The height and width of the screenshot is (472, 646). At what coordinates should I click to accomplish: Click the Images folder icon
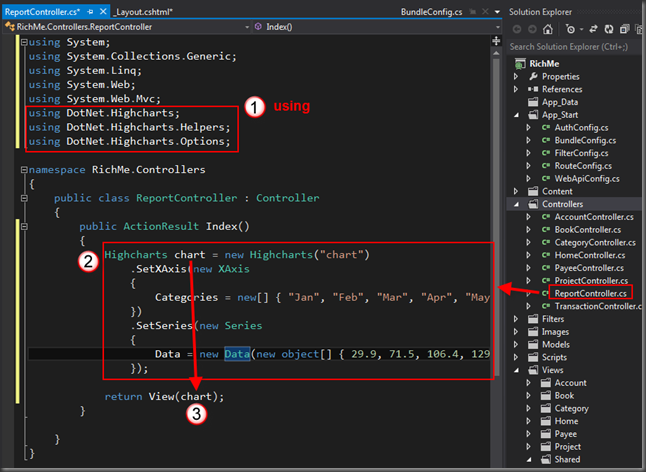coord(533,332)
